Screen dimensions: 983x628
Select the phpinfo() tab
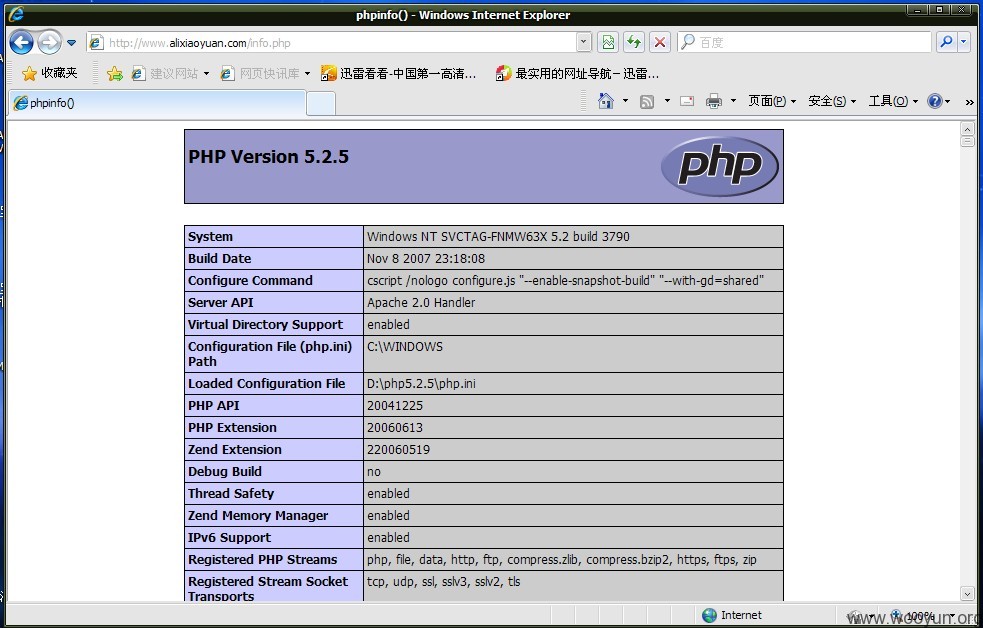tap(158, 103)
